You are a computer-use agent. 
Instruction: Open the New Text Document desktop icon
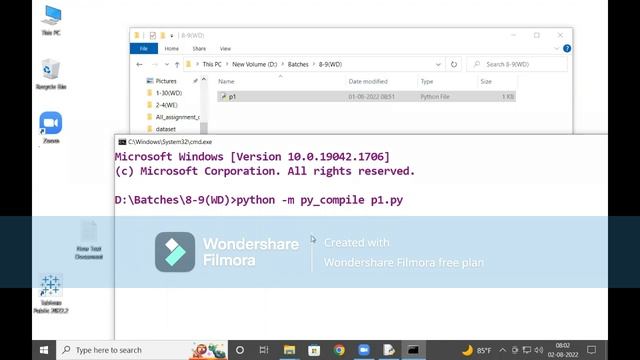(89, 240)
